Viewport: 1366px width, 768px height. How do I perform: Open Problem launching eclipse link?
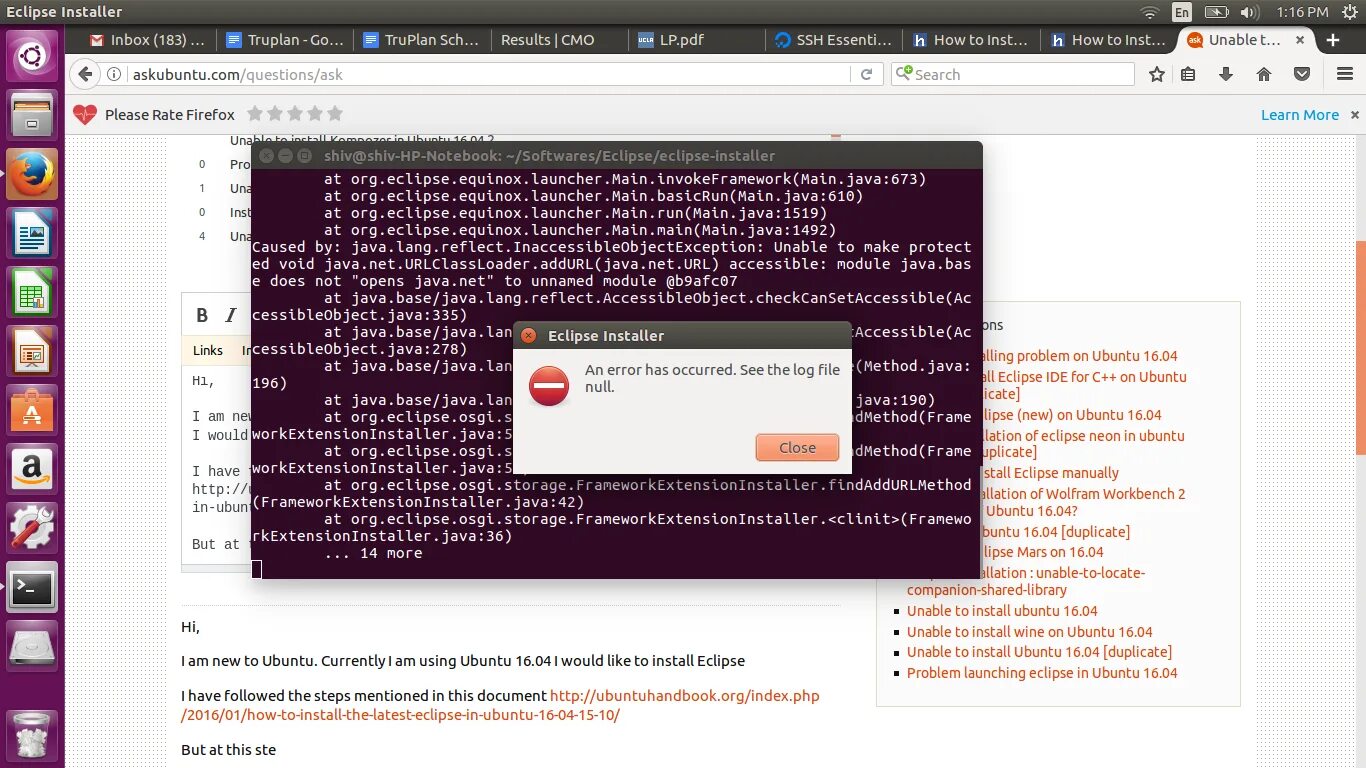[x=1042, y=673]
